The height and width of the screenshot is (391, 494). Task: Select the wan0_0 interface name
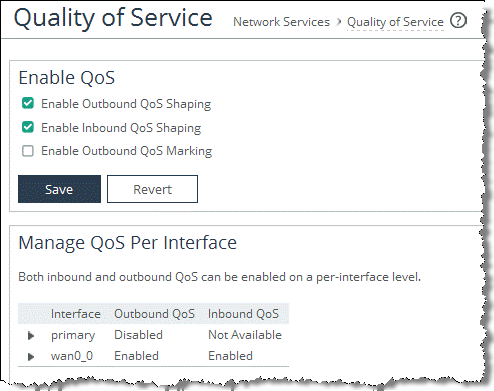(72, 356)
